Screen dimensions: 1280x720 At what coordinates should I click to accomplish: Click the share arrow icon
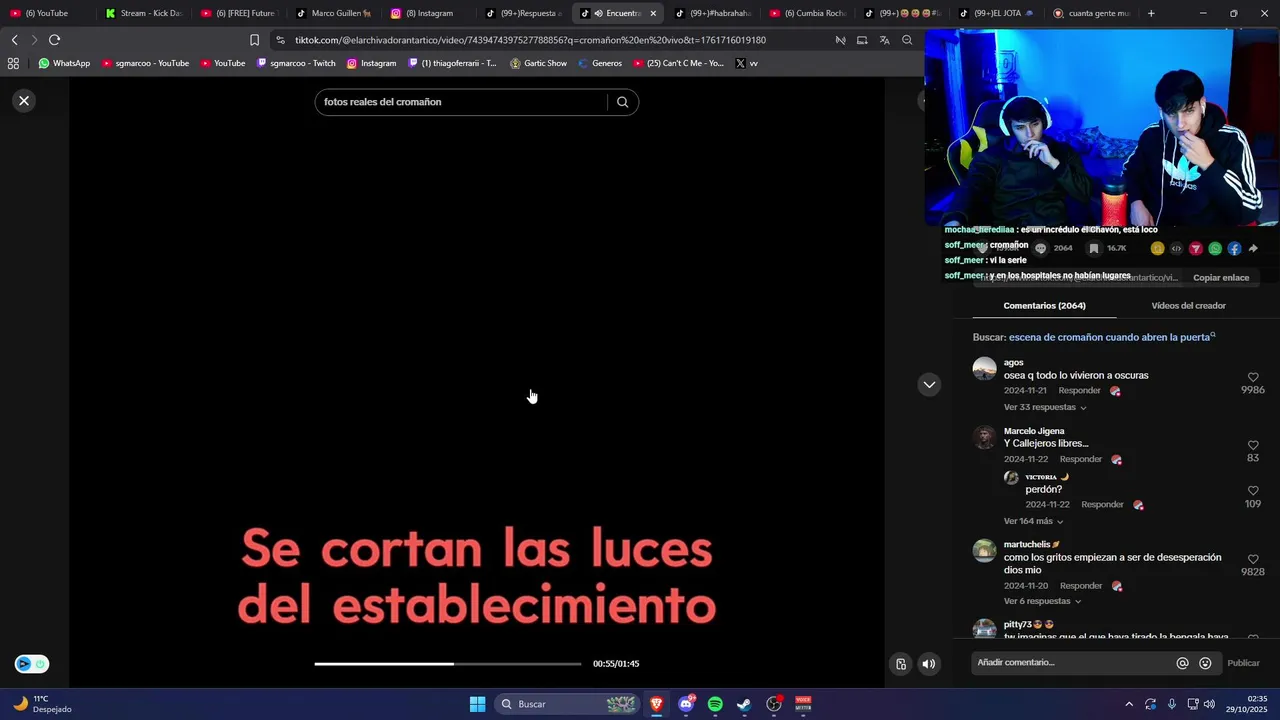tap(1253, 249)
